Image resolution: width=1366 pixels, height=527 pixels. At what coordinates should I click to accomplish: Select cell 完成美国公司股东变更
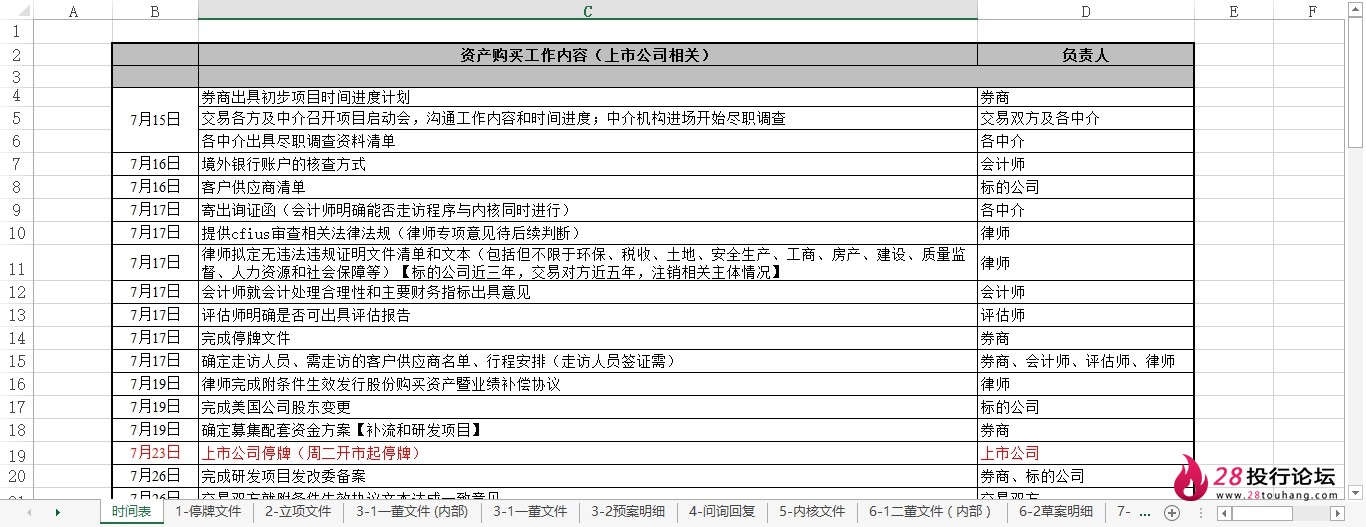(x=588, y=406)
